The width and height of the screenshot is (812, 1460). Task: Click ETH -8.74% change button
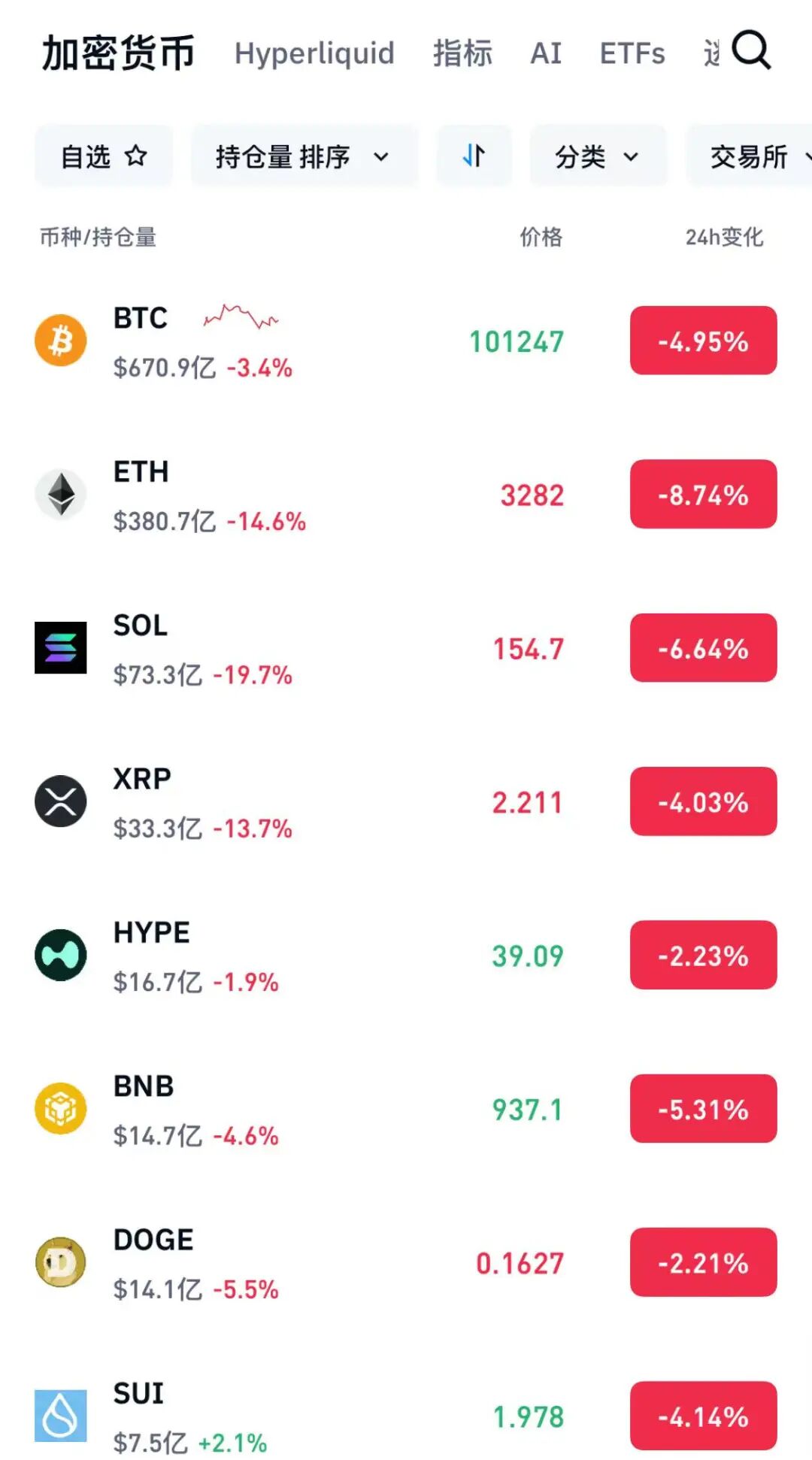click(703, 494)
